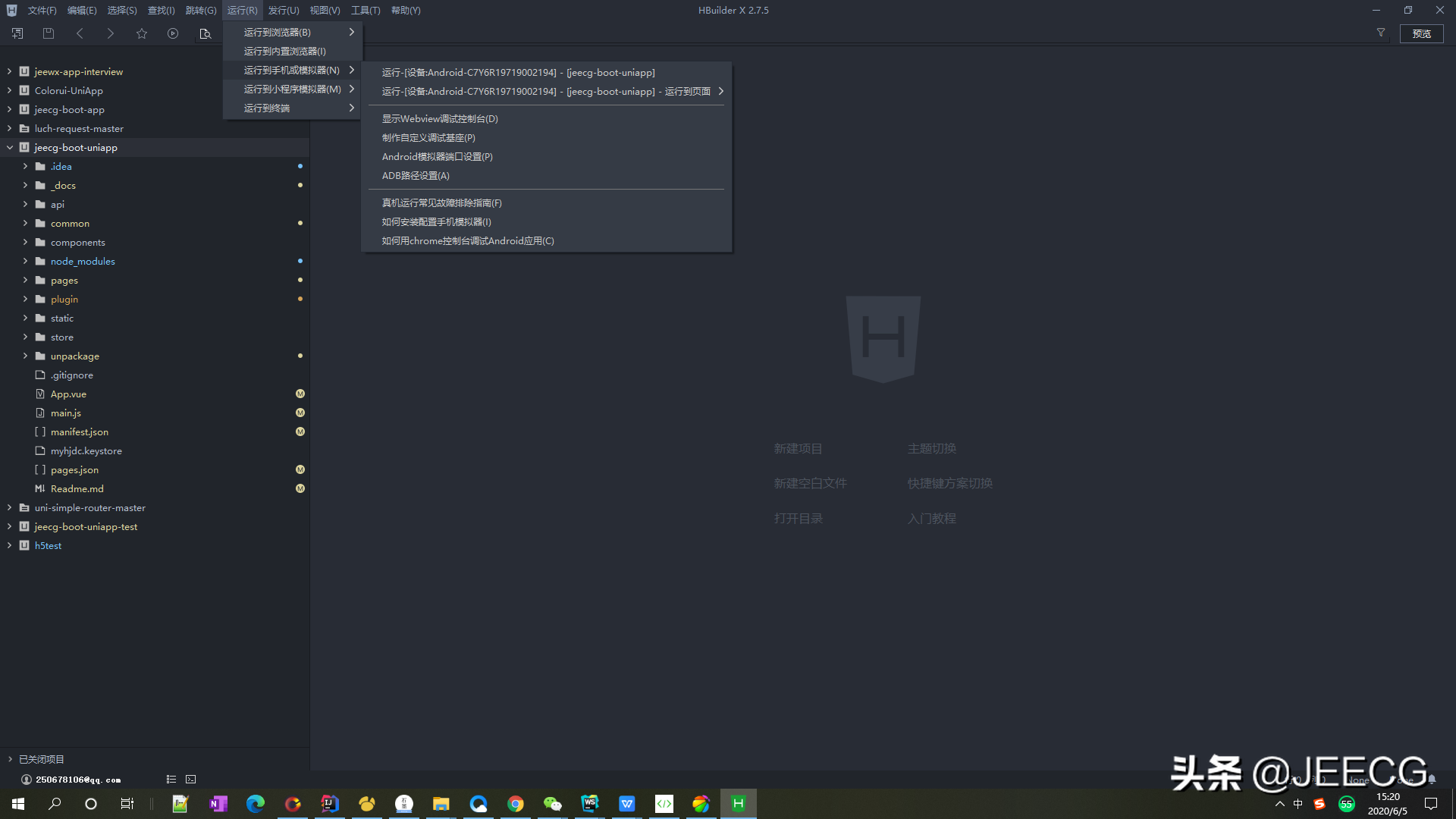The height and width of the screenshot is (819, 1456).
Task: Run on Android device jeecg-boot-uniapp
Action: (546, 72)
